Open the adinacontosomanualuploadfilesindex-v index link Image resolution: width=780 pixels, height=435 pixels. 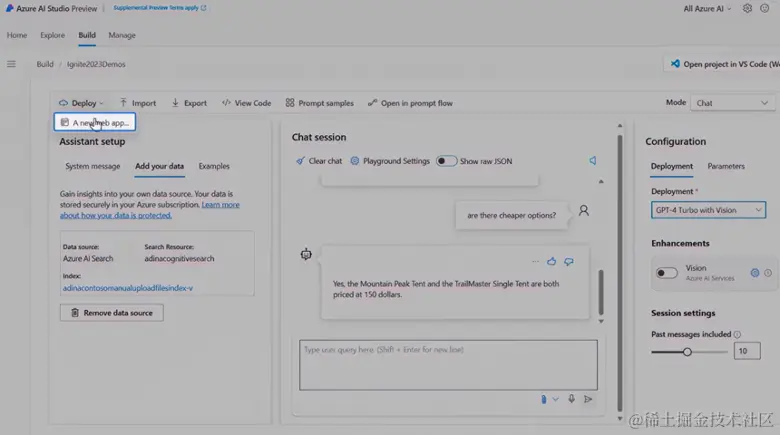click(128, 288)
